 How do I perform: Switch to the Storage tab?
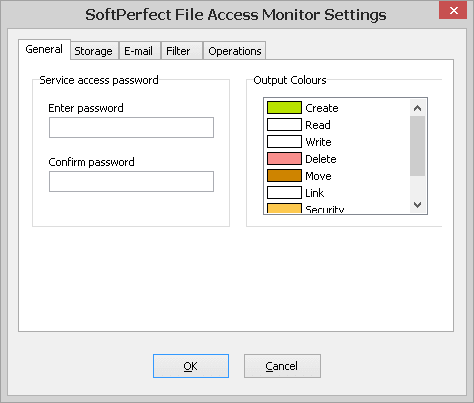point(94,51)
